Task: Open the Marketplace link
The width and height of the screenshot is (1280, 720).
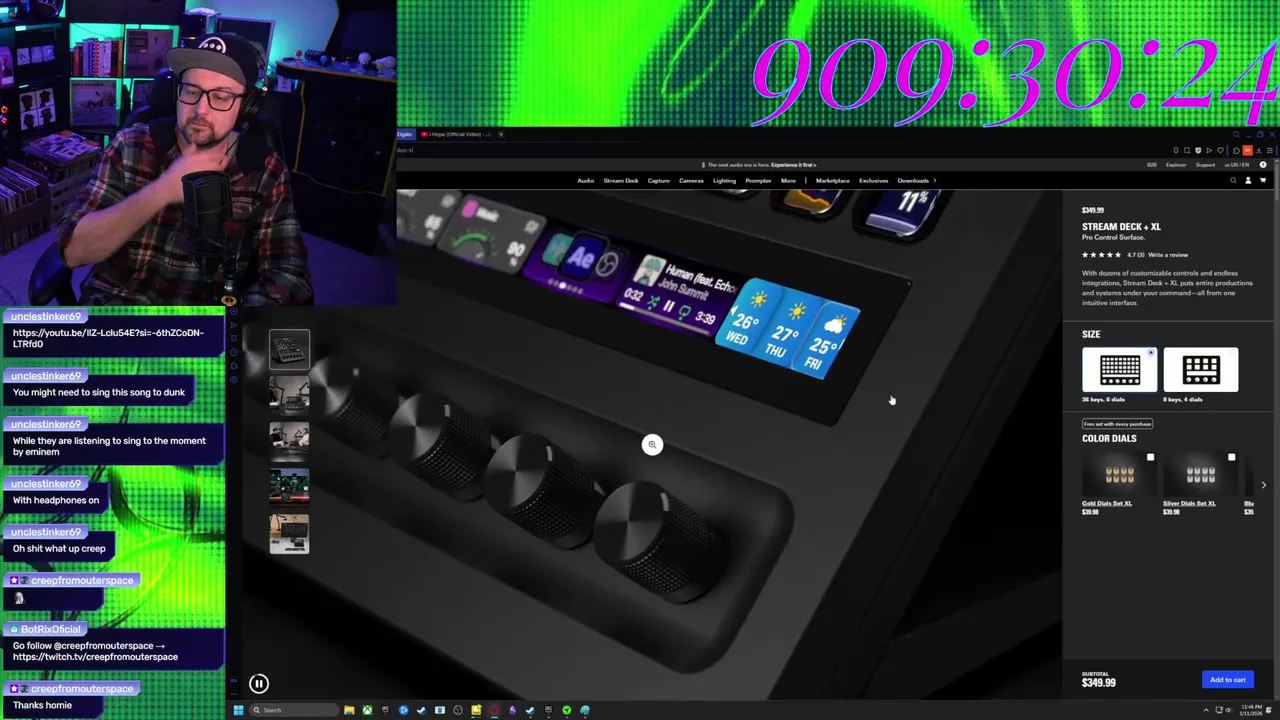Action: pos(832,181)
